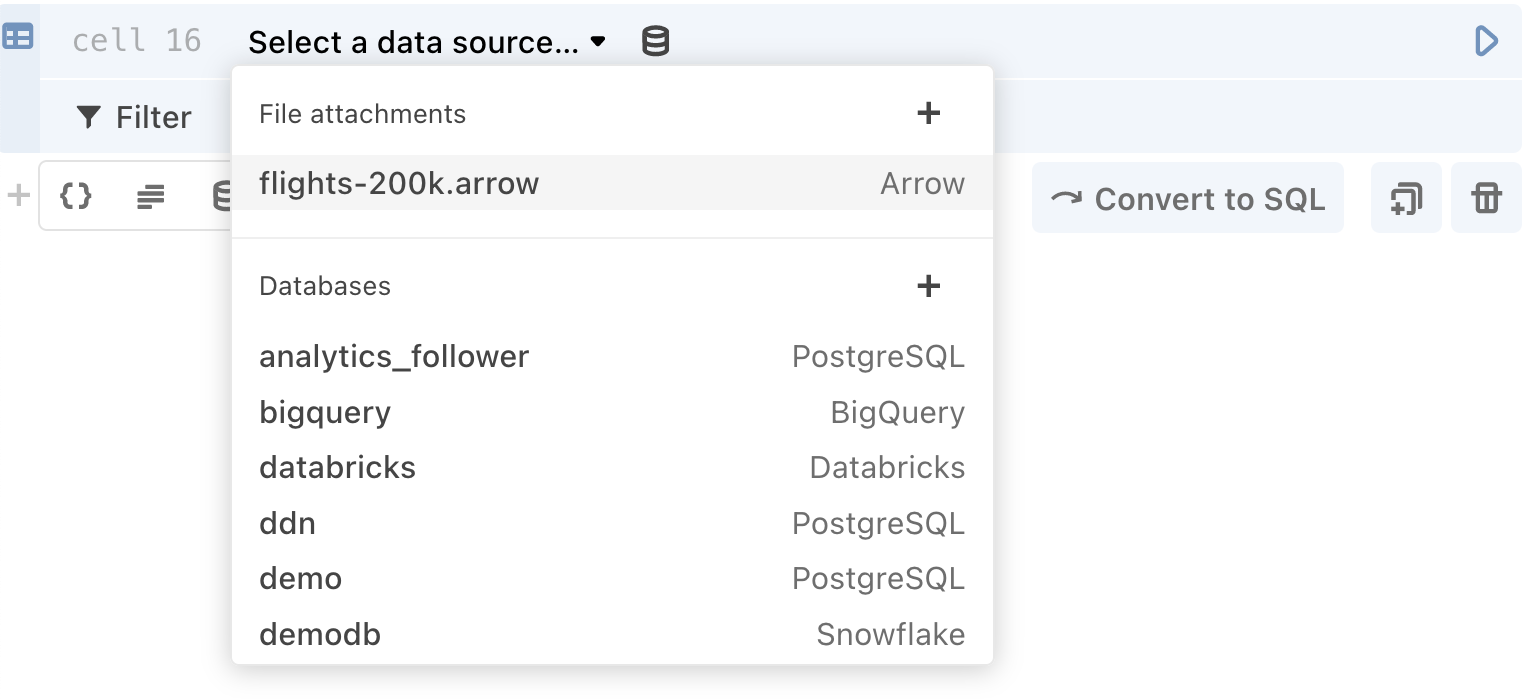Click the database icon beside the source dropdown
Image resolution: width=1536 pixels, height=699 pixels.
655,41
